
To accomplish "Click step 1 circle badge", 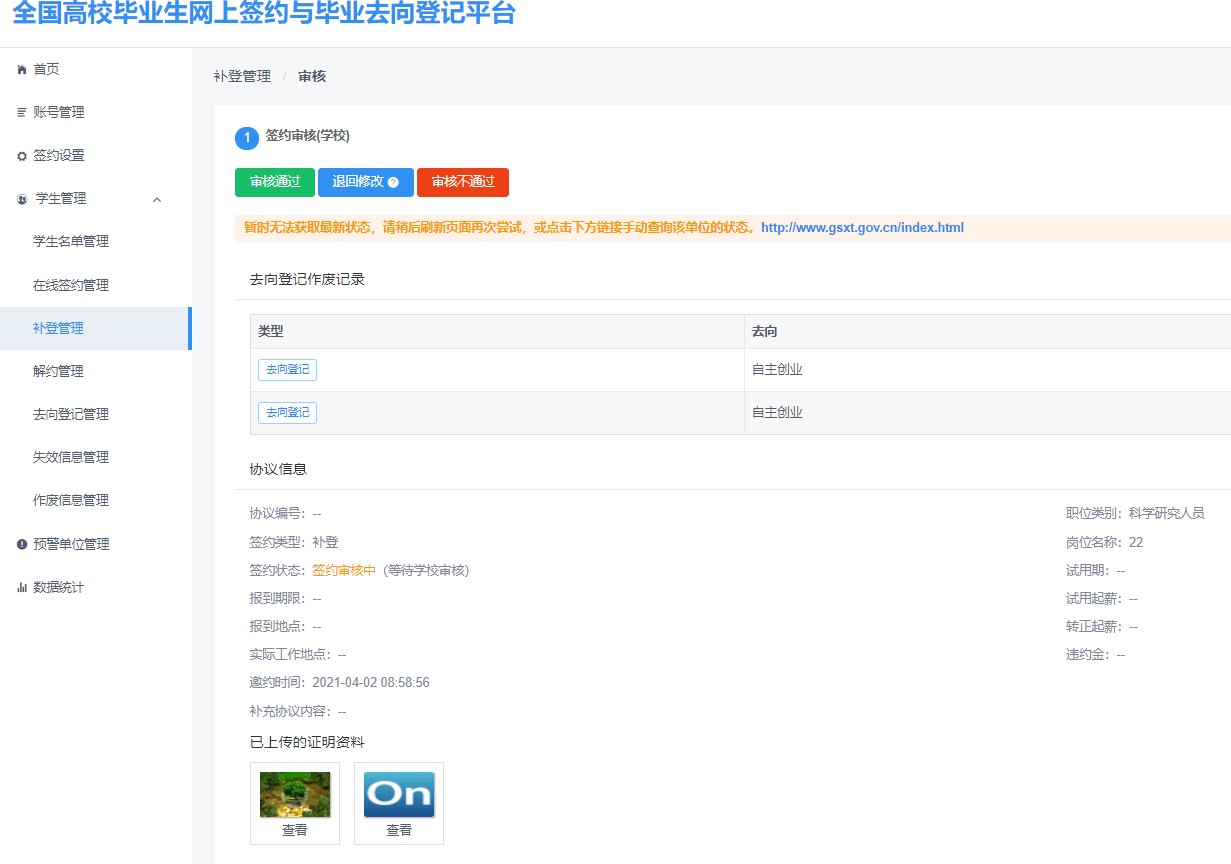I will pos(246,138).
